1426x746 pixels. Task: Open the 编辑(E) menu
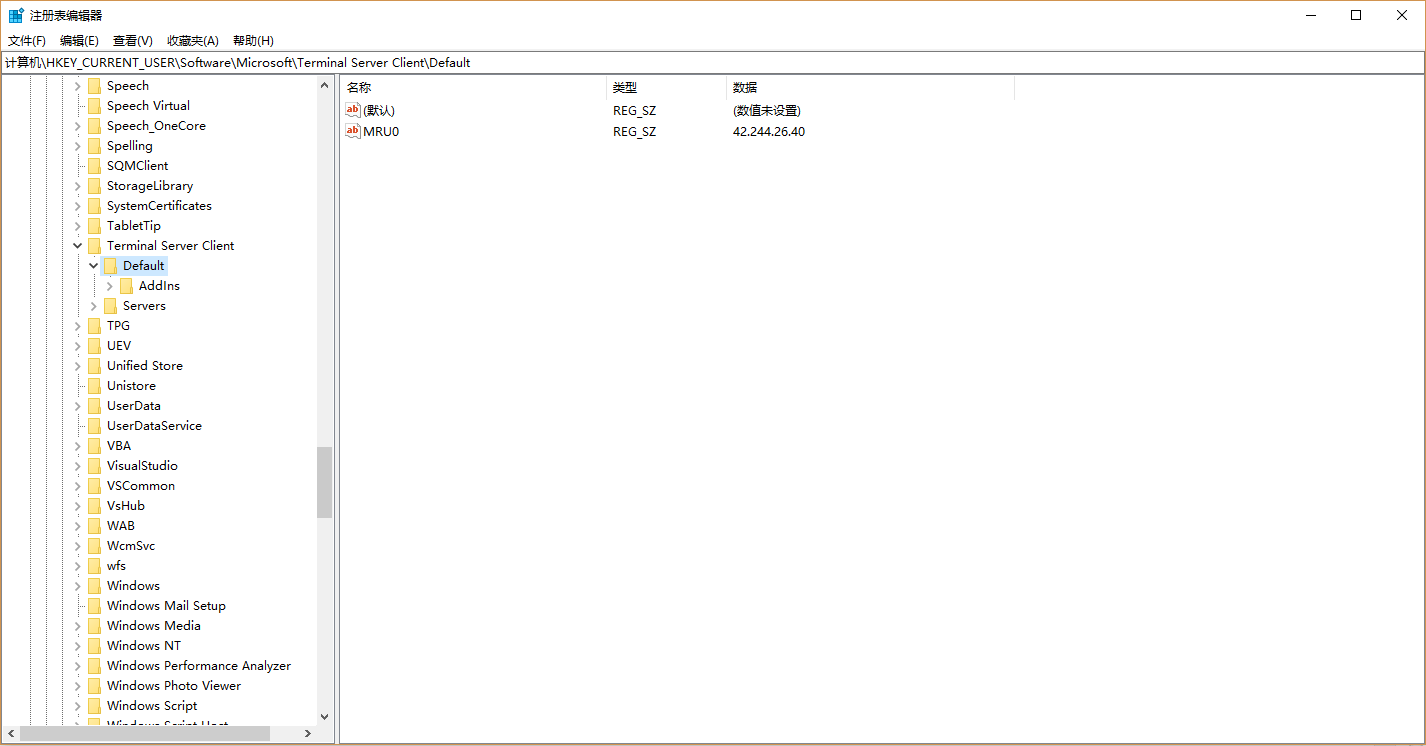[79, 41]
